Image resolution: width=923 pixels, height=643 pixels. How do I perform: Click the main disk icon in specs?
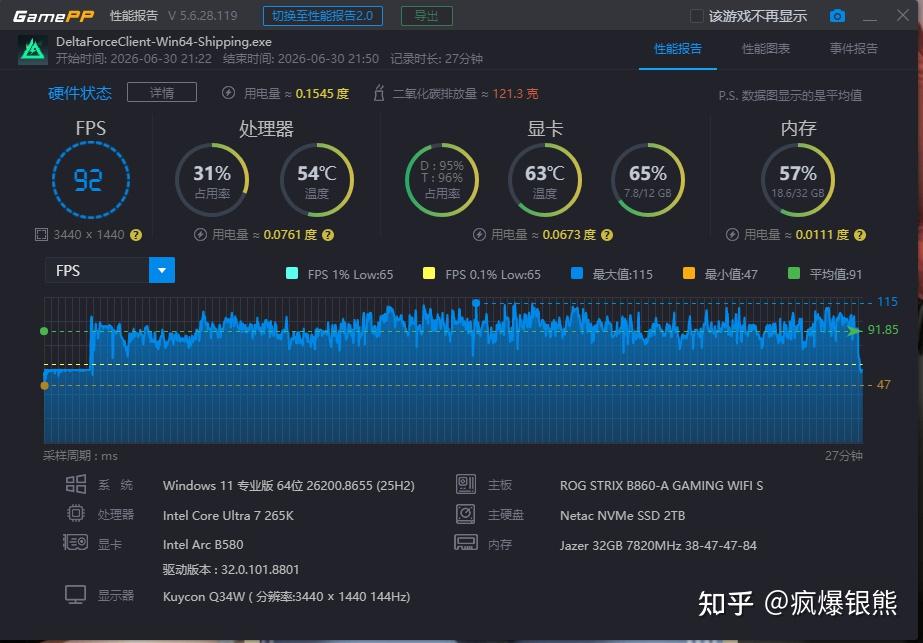[466, 514]
